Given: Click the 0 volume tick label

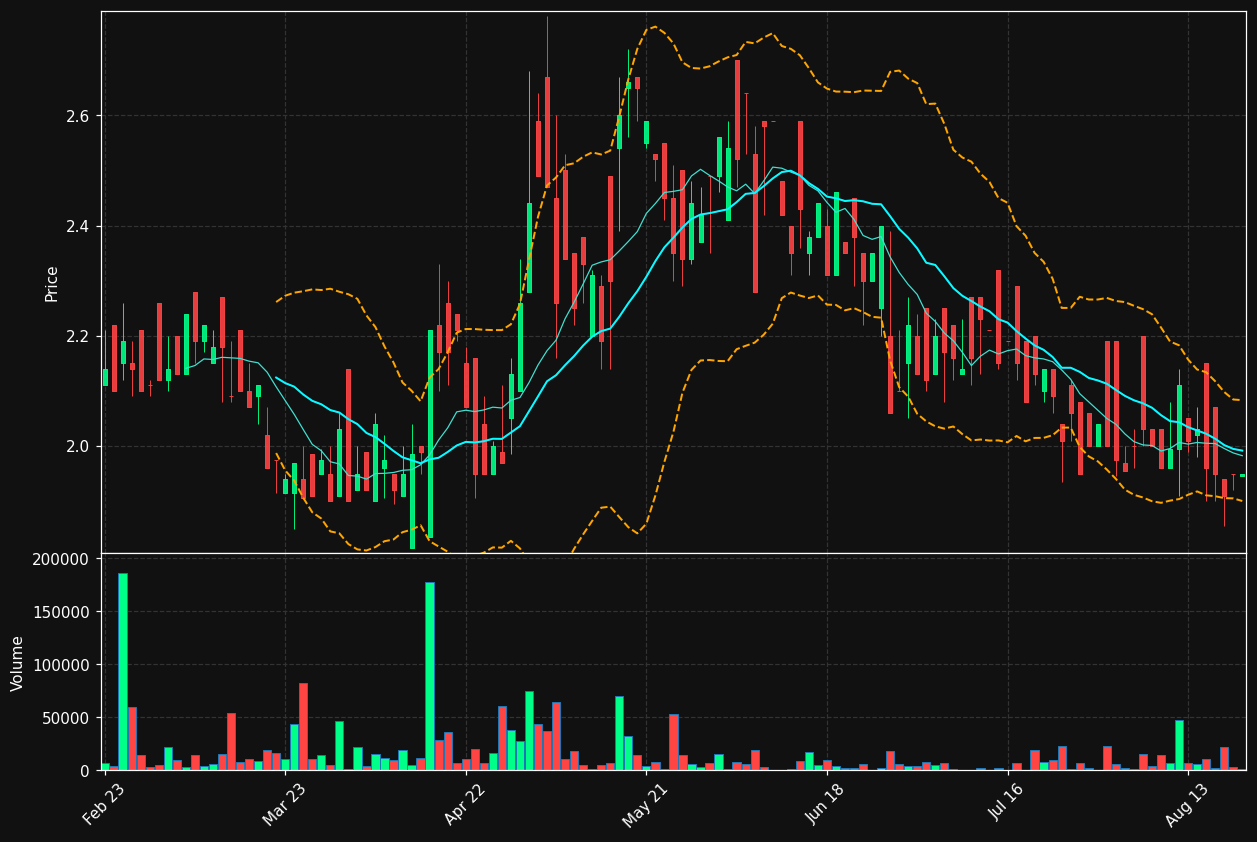Looking at the screenshot, I should pos(84,771).
